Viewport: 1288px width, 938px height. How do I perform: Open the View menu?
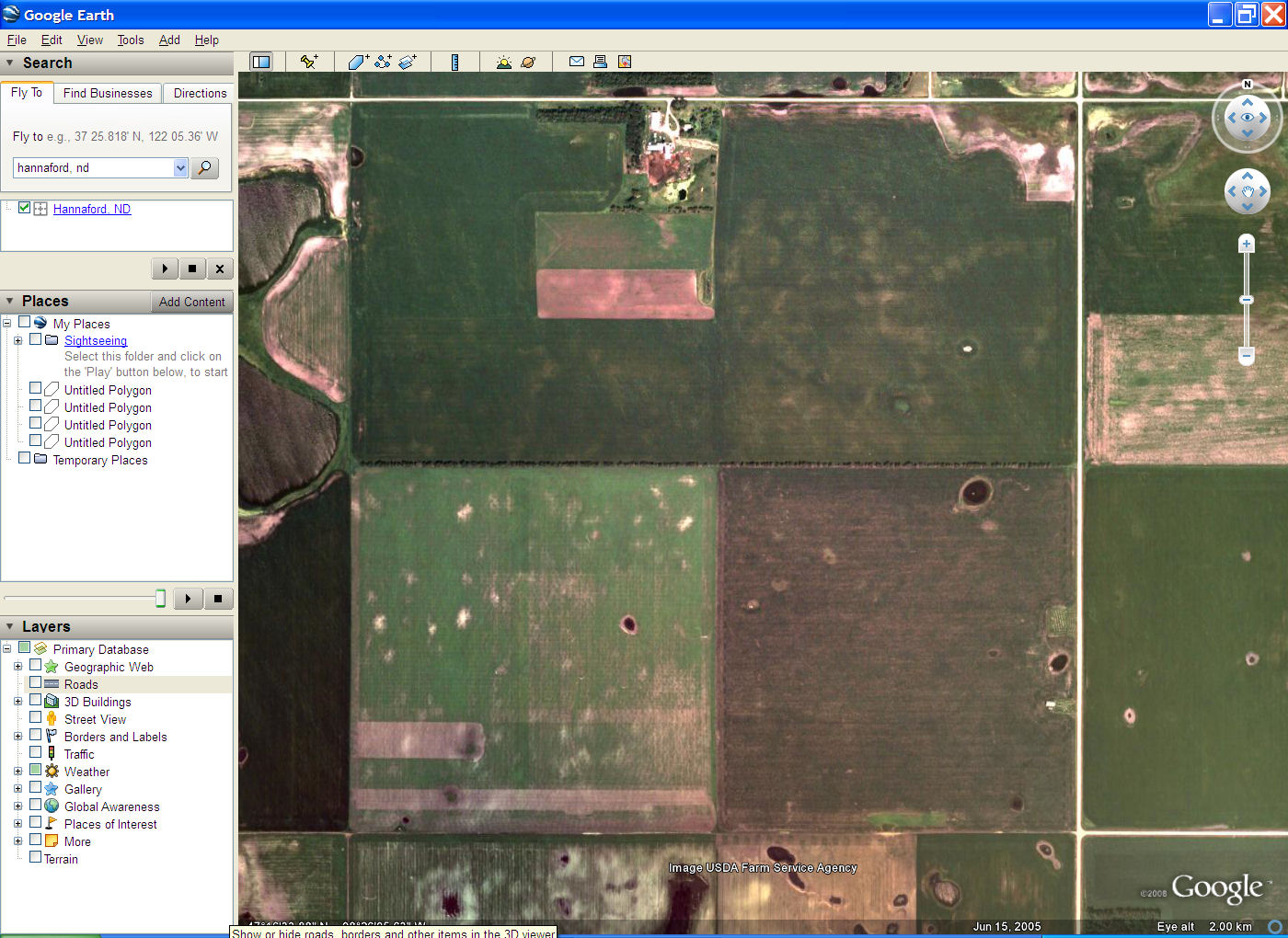tap(90, 40)
